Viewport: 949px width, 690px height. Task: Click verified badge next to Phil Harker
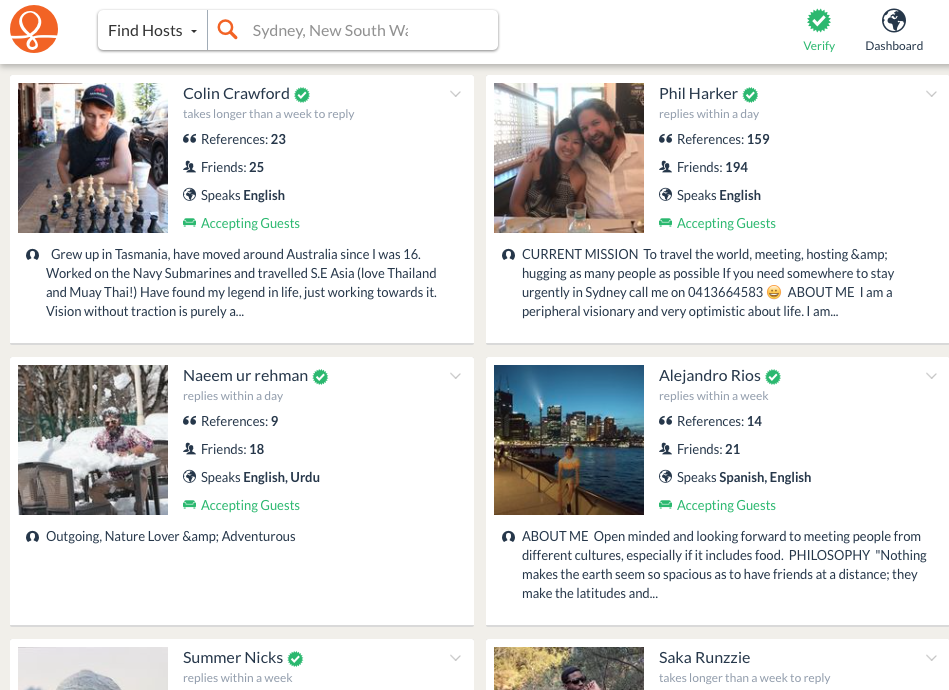750,94
